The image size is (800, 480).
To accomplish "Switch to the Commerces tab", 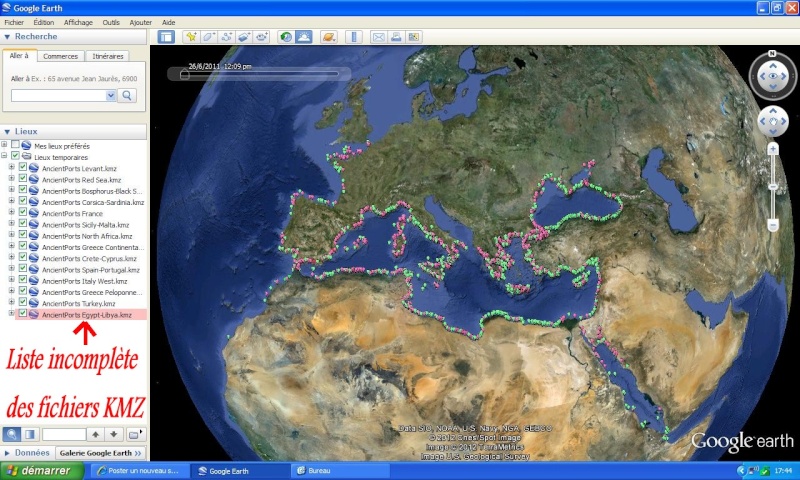I will [60, 56].
